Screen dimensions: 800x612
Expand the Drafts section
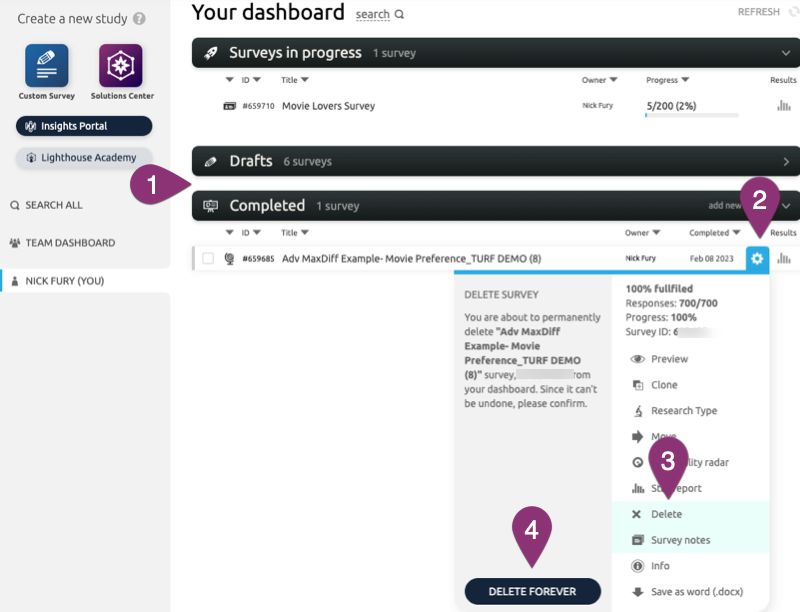click(786, 161)
